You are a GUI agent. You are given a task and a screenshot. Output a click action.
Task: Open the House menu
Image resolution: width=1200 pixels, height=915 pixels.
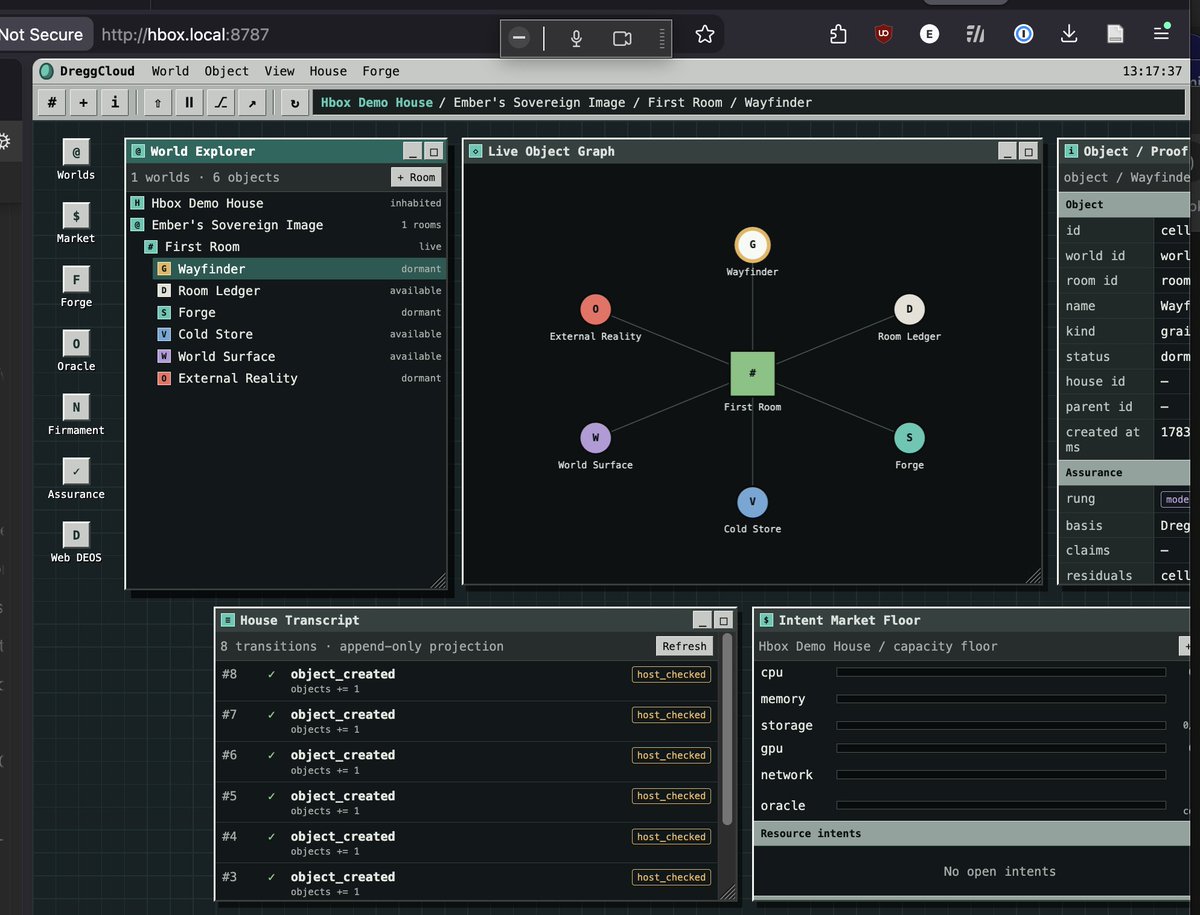pyautogui.click(x=328, y=71)
